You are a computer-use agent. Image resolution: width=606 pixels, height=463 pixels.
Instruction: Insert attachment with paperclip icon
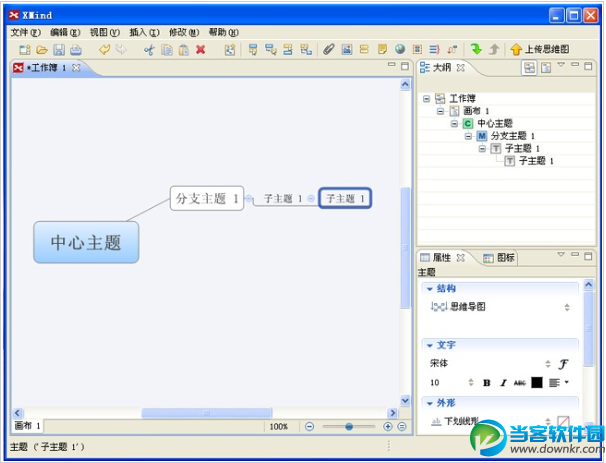[x=329, y=49]
